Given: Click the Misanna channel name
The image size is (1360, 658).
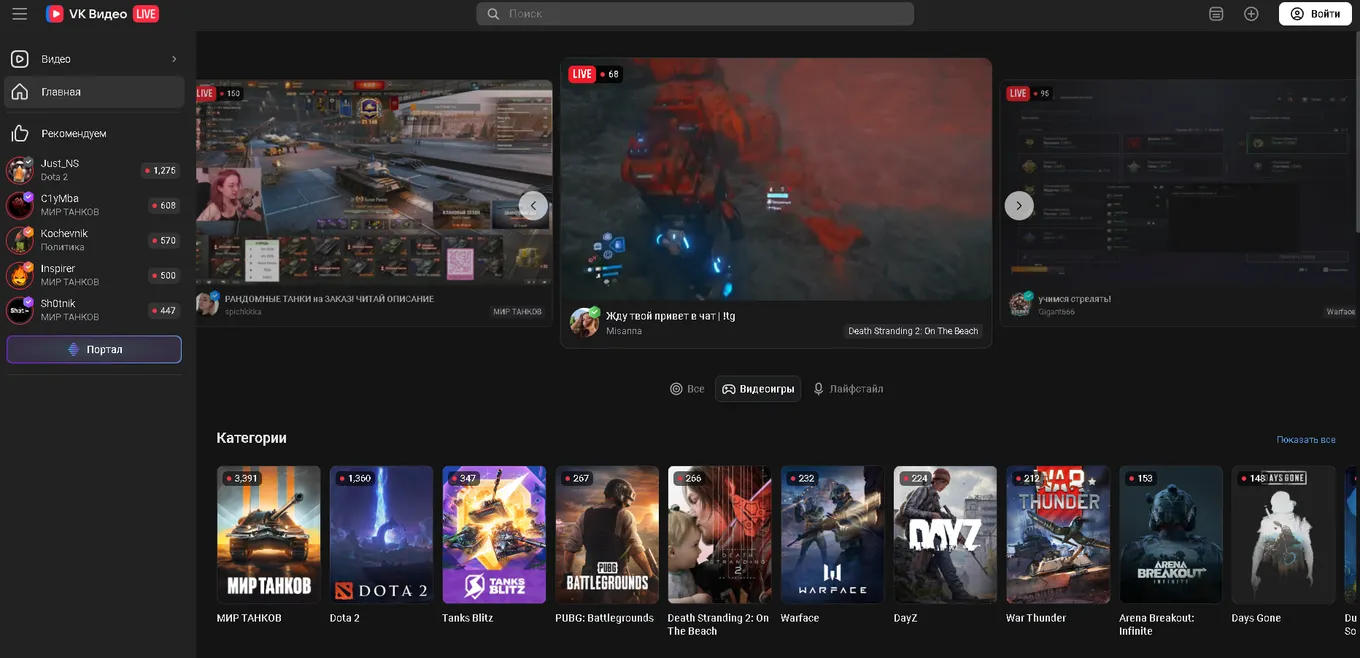Looking at the screenshot, I should coord(624,331).
